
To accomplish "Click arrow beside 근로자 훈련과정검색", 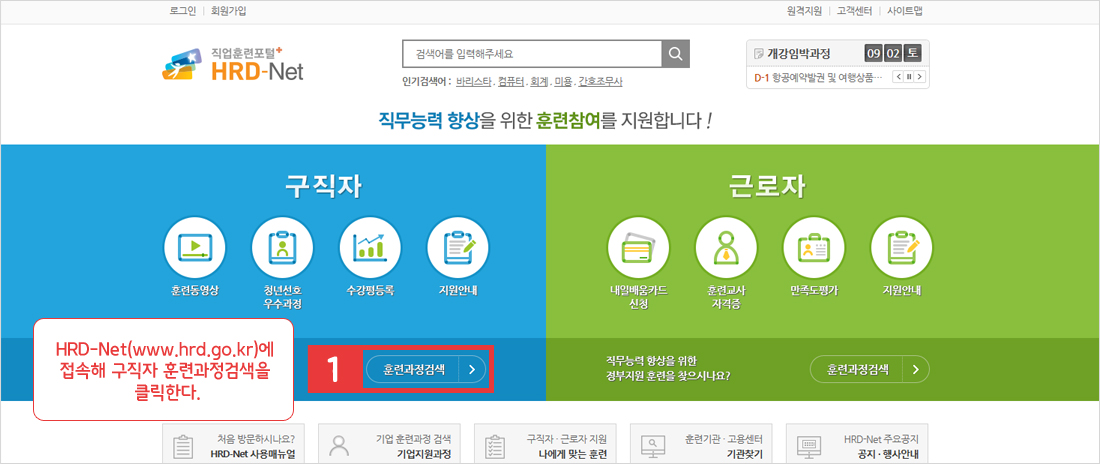I will (x=917, y=369).
